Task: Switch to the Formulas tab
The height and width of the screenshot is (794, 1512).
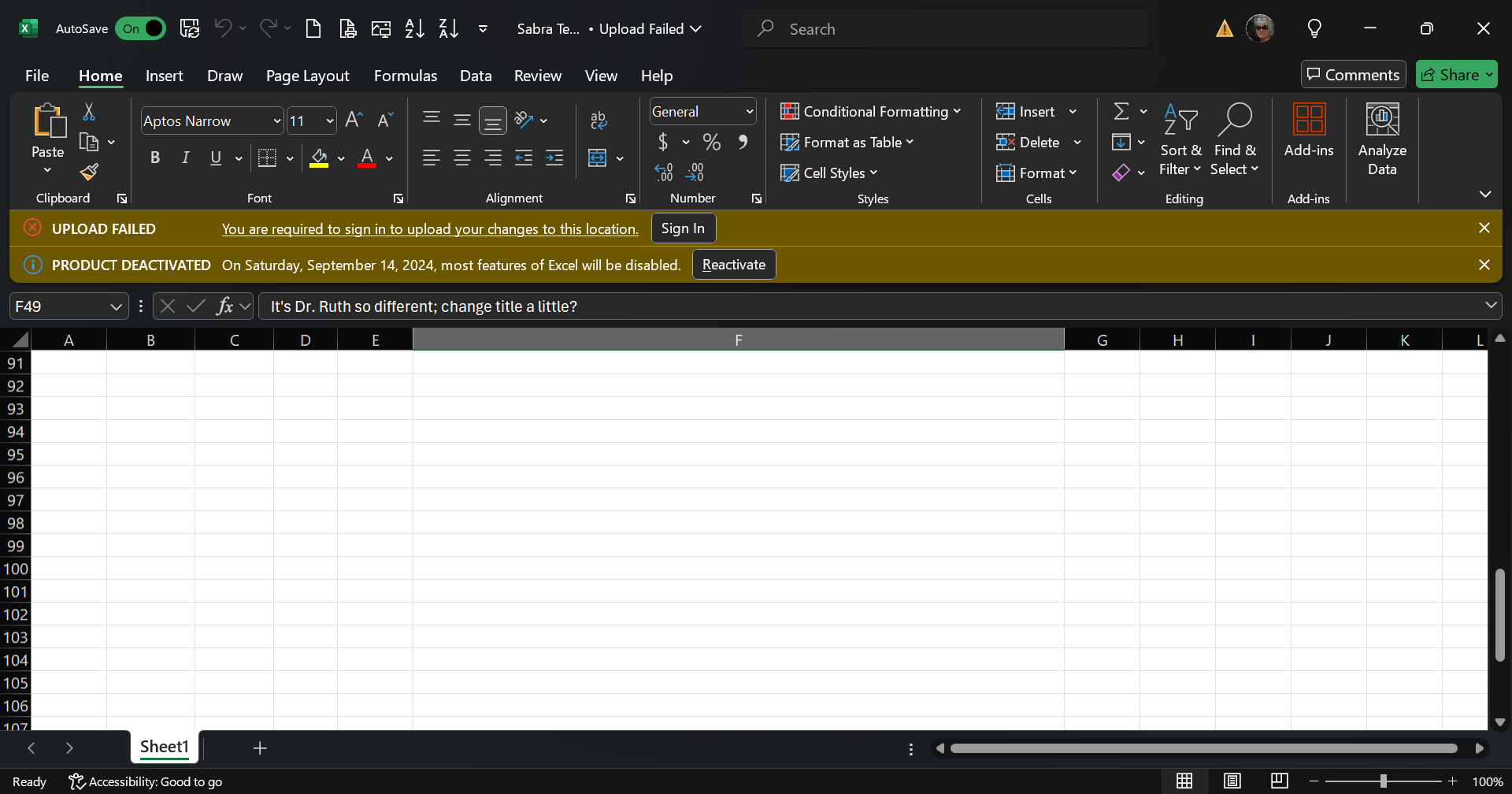Action: 406,76
